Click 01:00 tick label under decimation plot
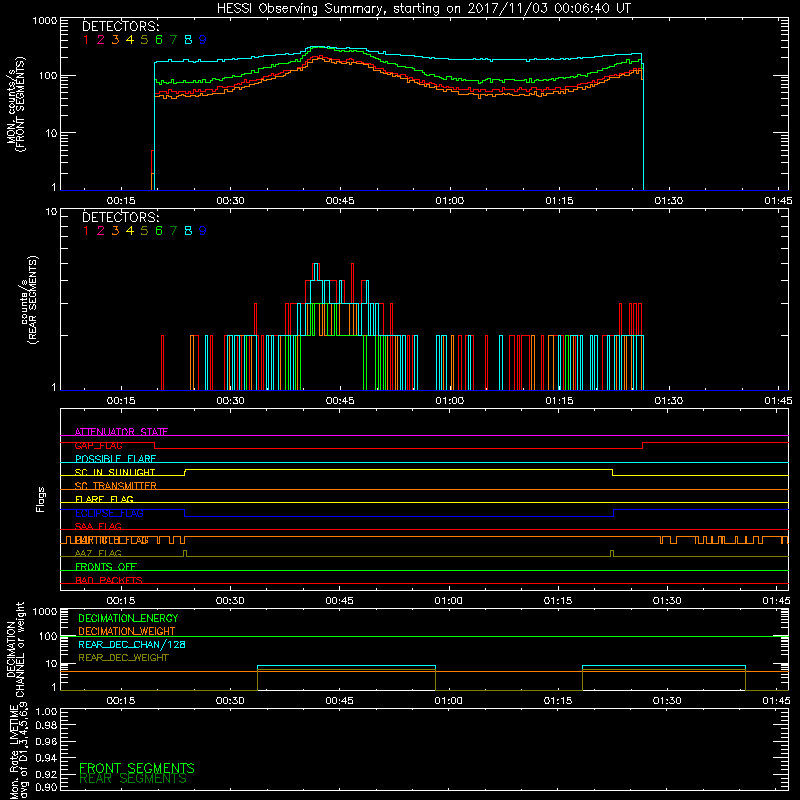Screen dimensions: 800x800 pyautogui.click(x=448, y=701)
